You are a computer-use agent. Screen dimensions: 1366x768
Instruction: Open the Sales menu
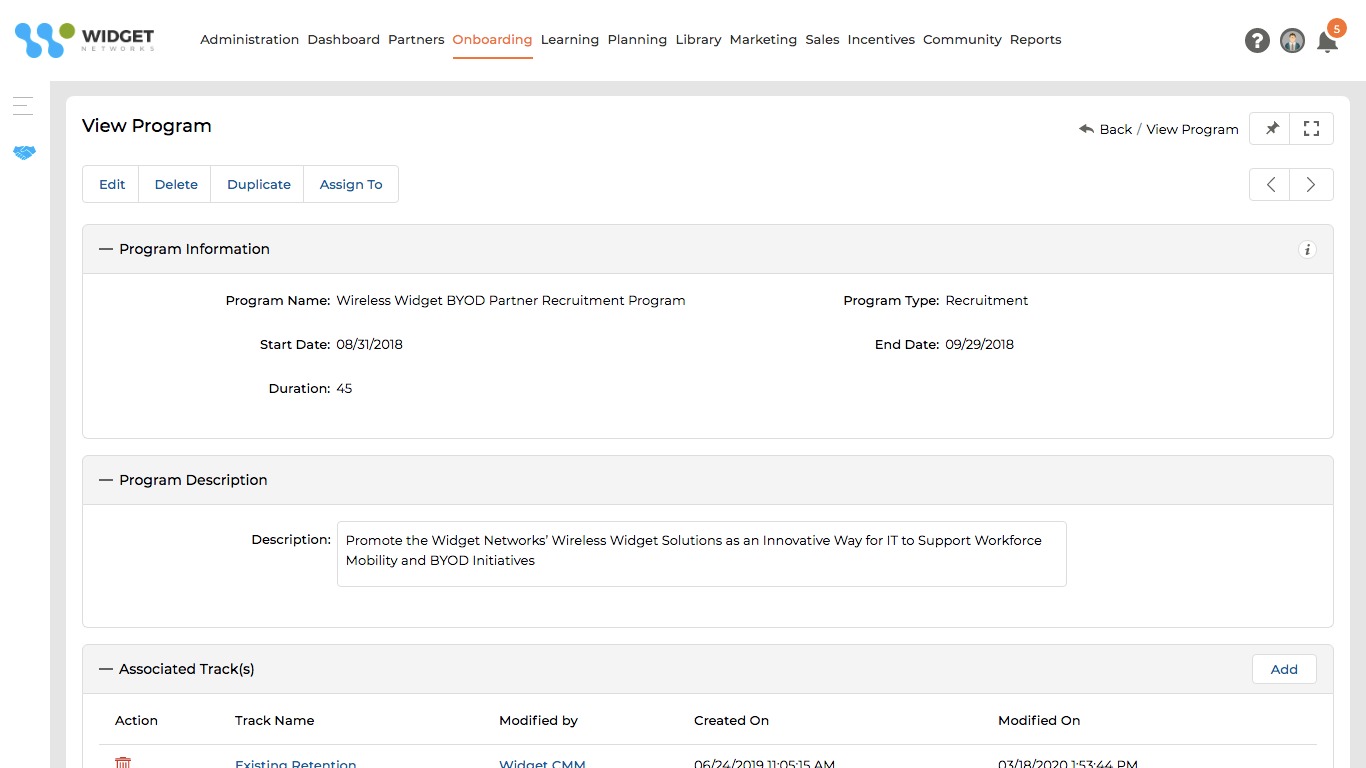coord(822,40)
